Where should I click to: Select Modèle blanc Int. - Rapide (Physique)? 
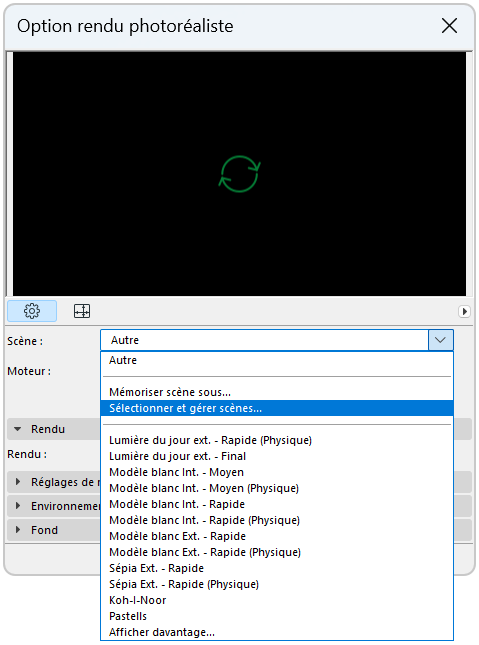277,520
